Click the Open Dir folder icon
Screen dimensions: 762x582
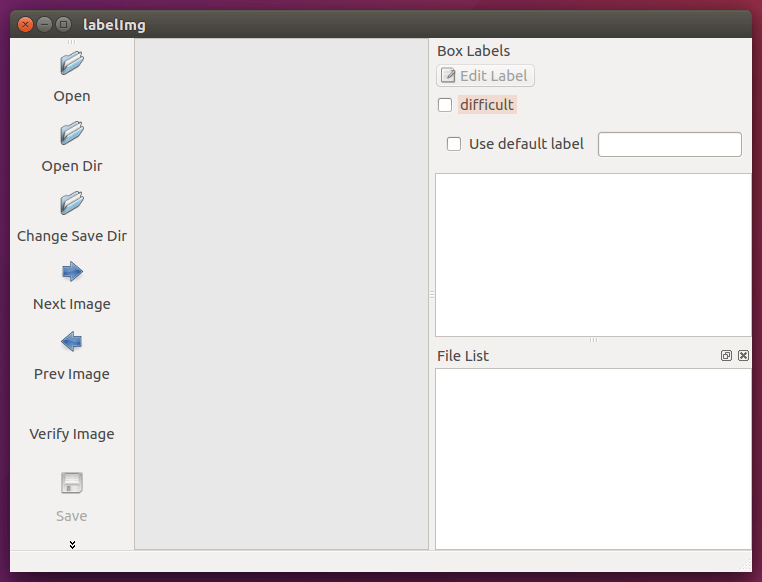(72, 133)
